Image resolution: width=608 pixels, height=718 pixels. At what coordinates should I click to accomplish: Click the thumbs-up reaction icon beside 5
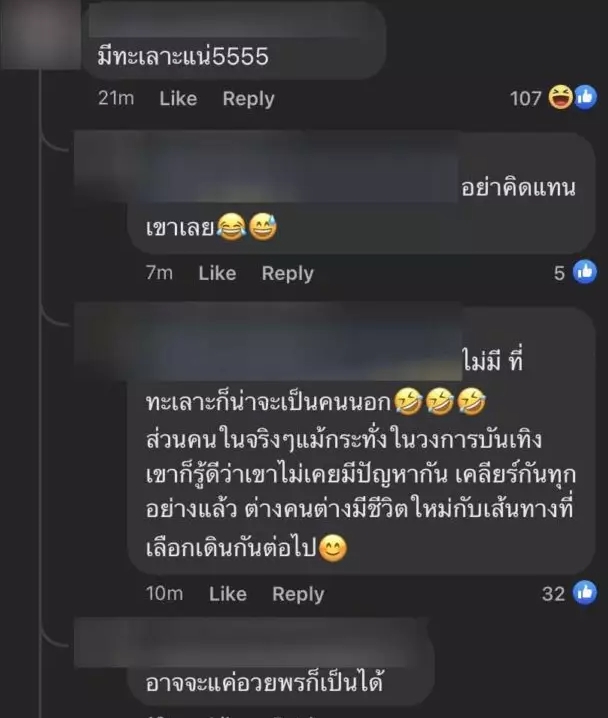pos(585,272)
